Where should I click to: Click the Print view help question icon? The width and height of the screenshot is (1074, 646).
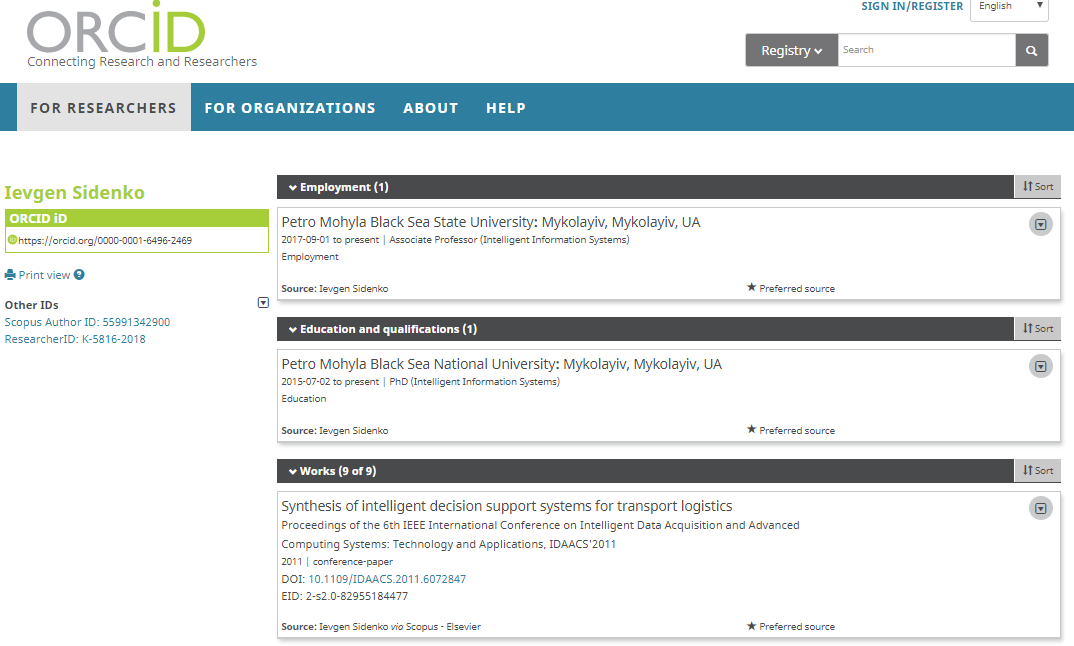pos(79,275)
